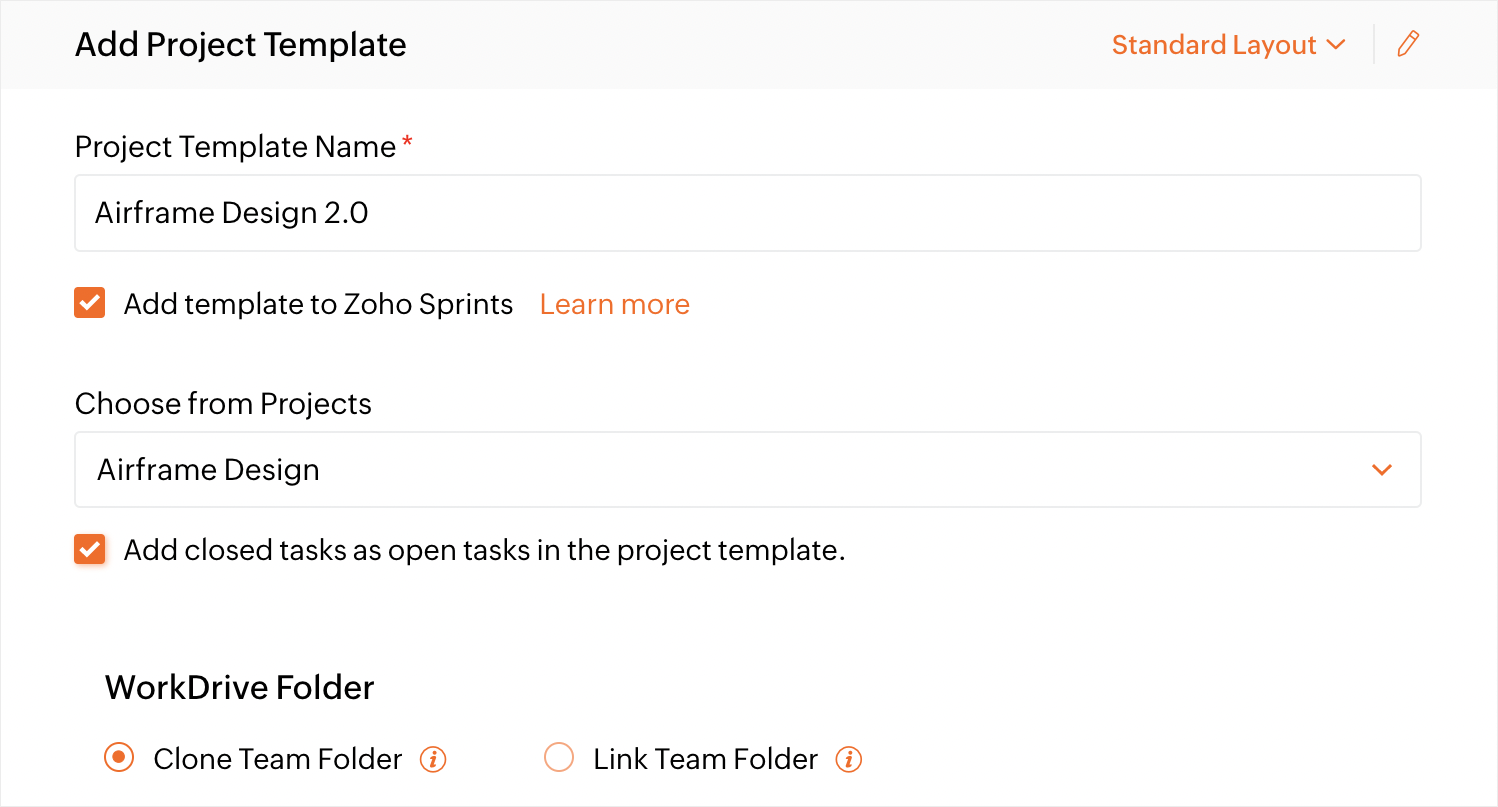1498x807 pixels.
Task: Uncheck the Add closed tasks as open tasks checkbox
Action: (x=90, y=550)
